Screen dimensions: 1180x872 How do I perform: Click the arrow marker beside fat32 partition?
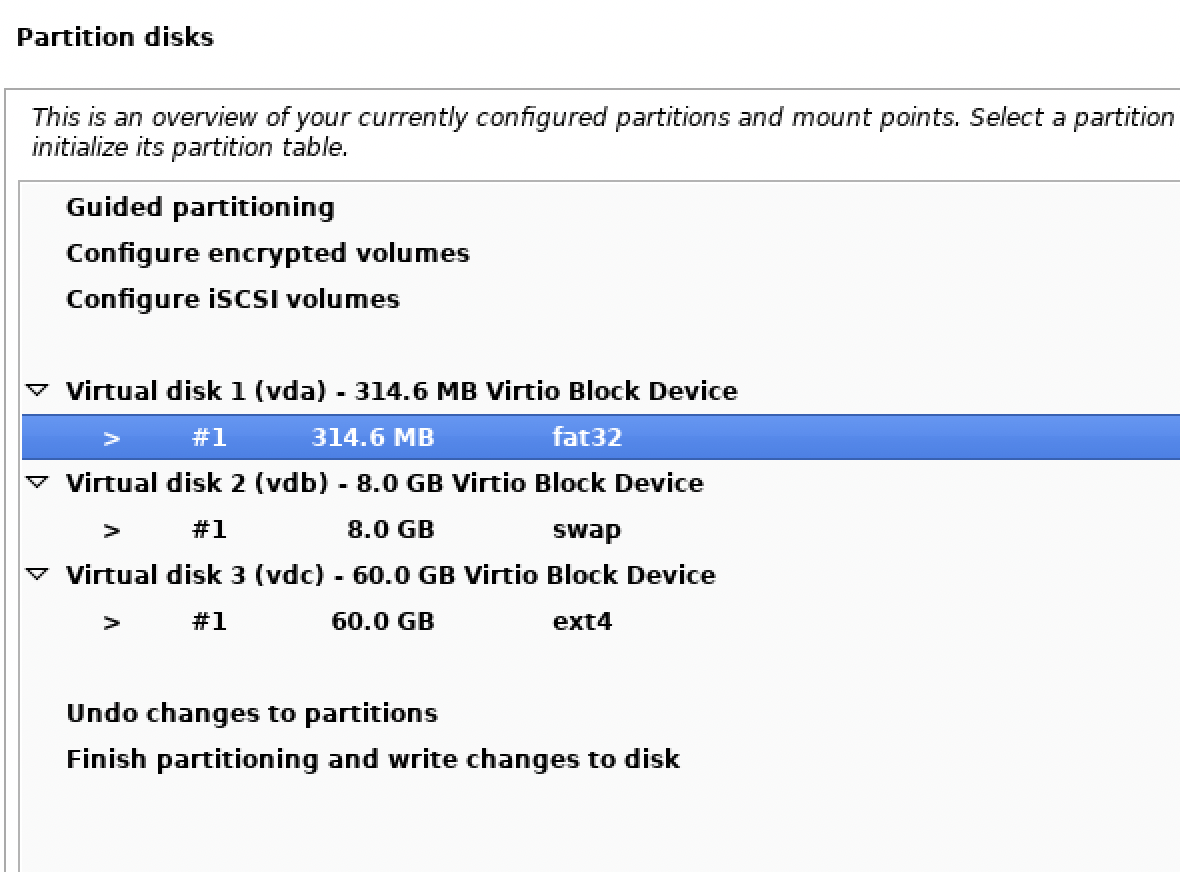(111, 438)
